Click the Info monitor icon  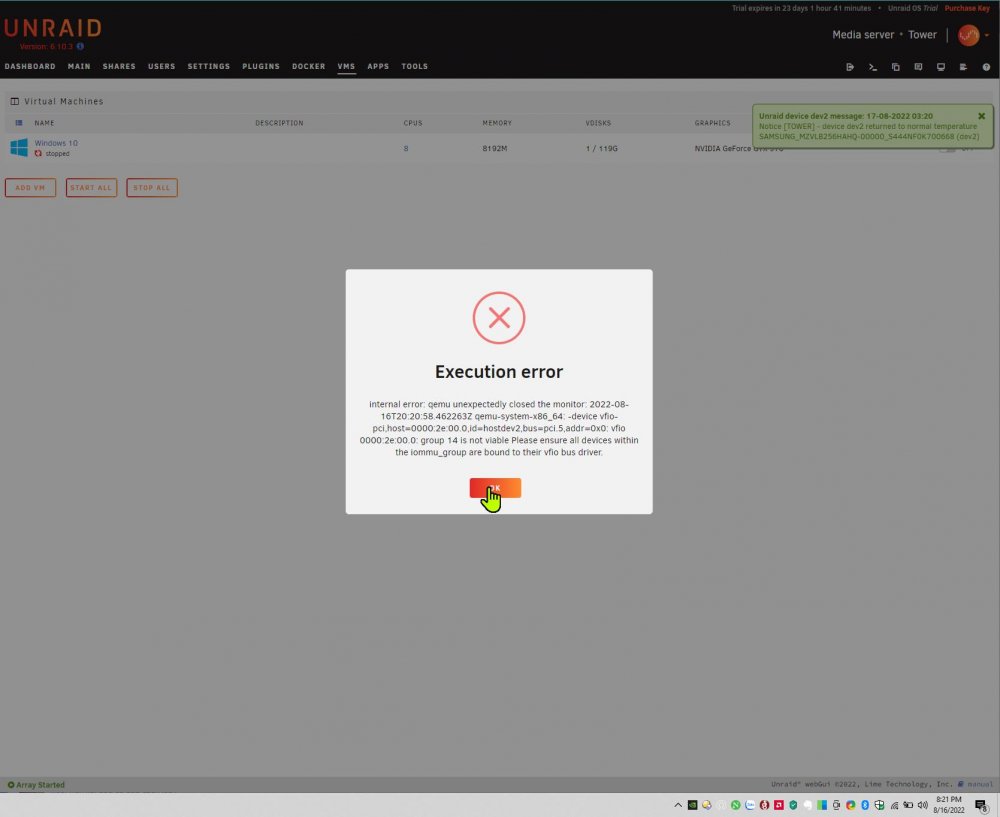pyautogui.click(x=941, y=67)
